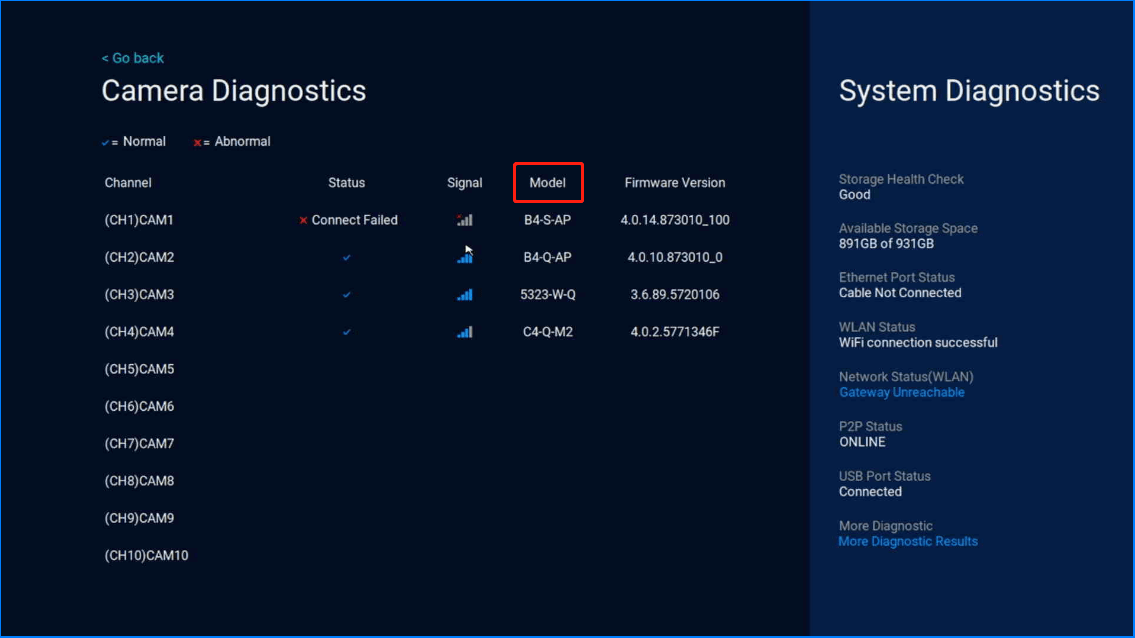
Task: Click the Status column header
Action: click(x=347, y=183)
